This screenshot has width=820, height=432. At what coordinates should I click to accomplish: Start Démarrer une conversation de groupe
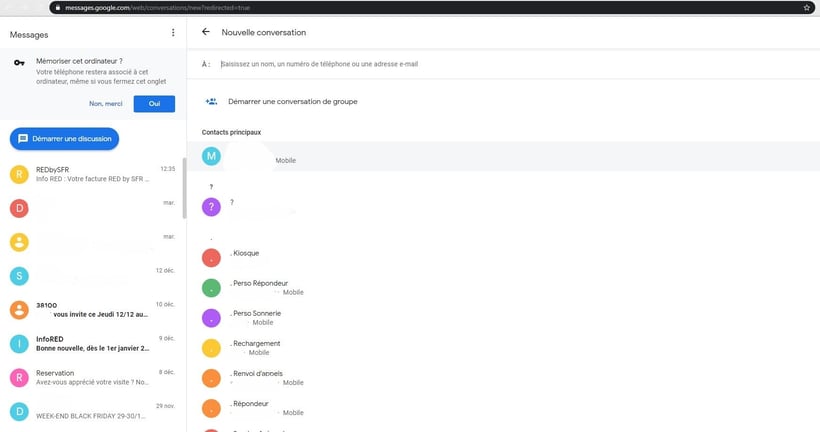293,101
